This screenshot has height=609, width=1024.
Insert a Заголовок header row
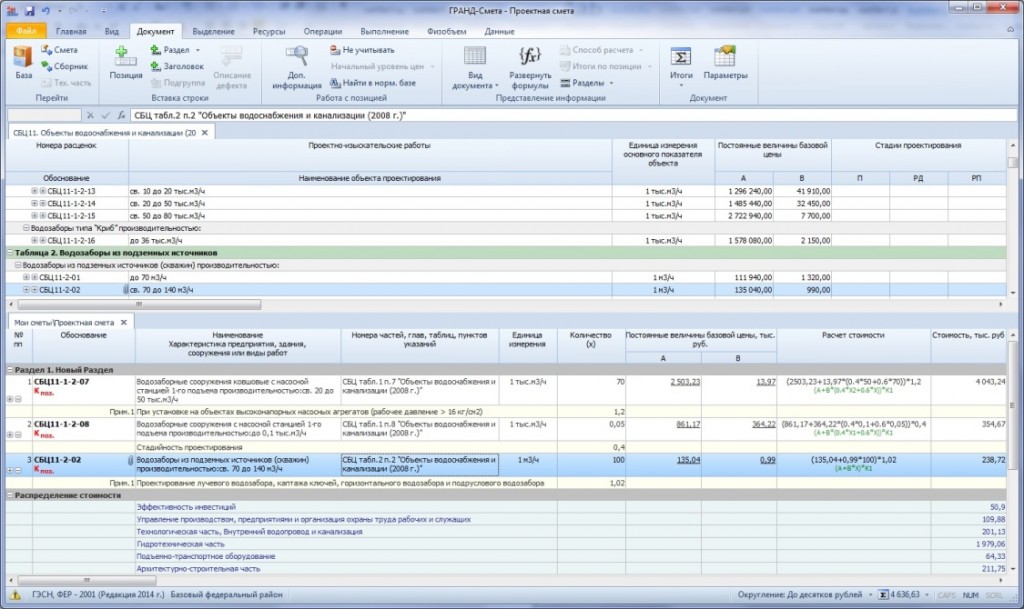tap(177, 66)
